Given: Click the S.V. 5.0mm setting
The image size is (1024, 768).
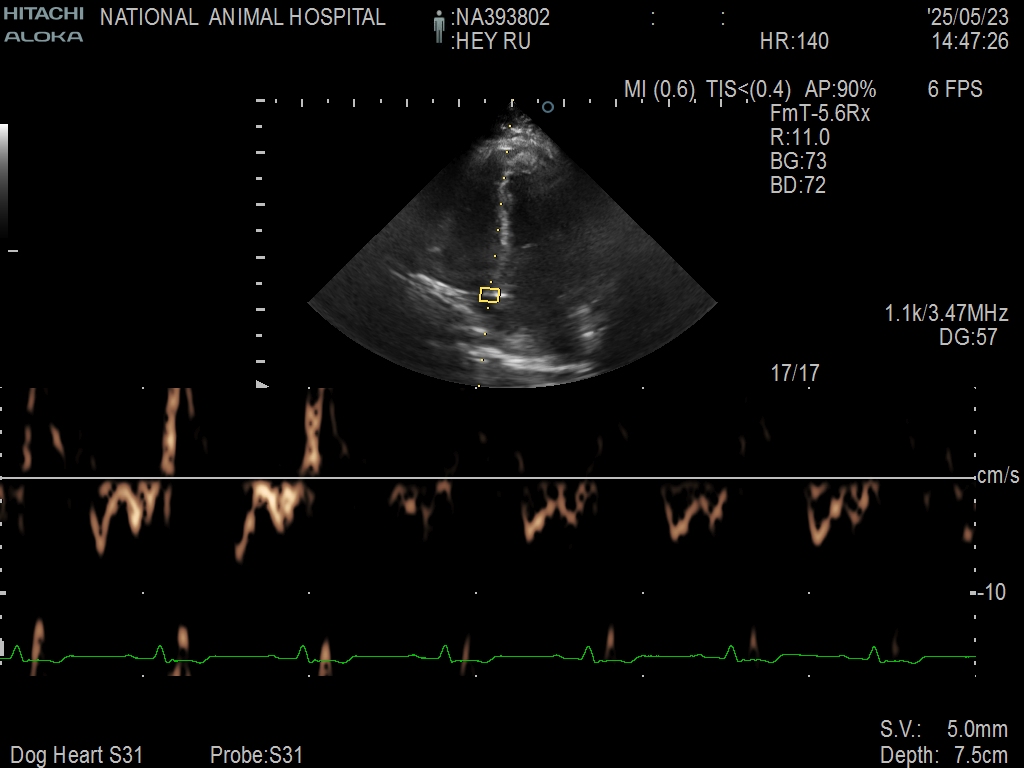Looking at the screenshot, I should [943, 729].
